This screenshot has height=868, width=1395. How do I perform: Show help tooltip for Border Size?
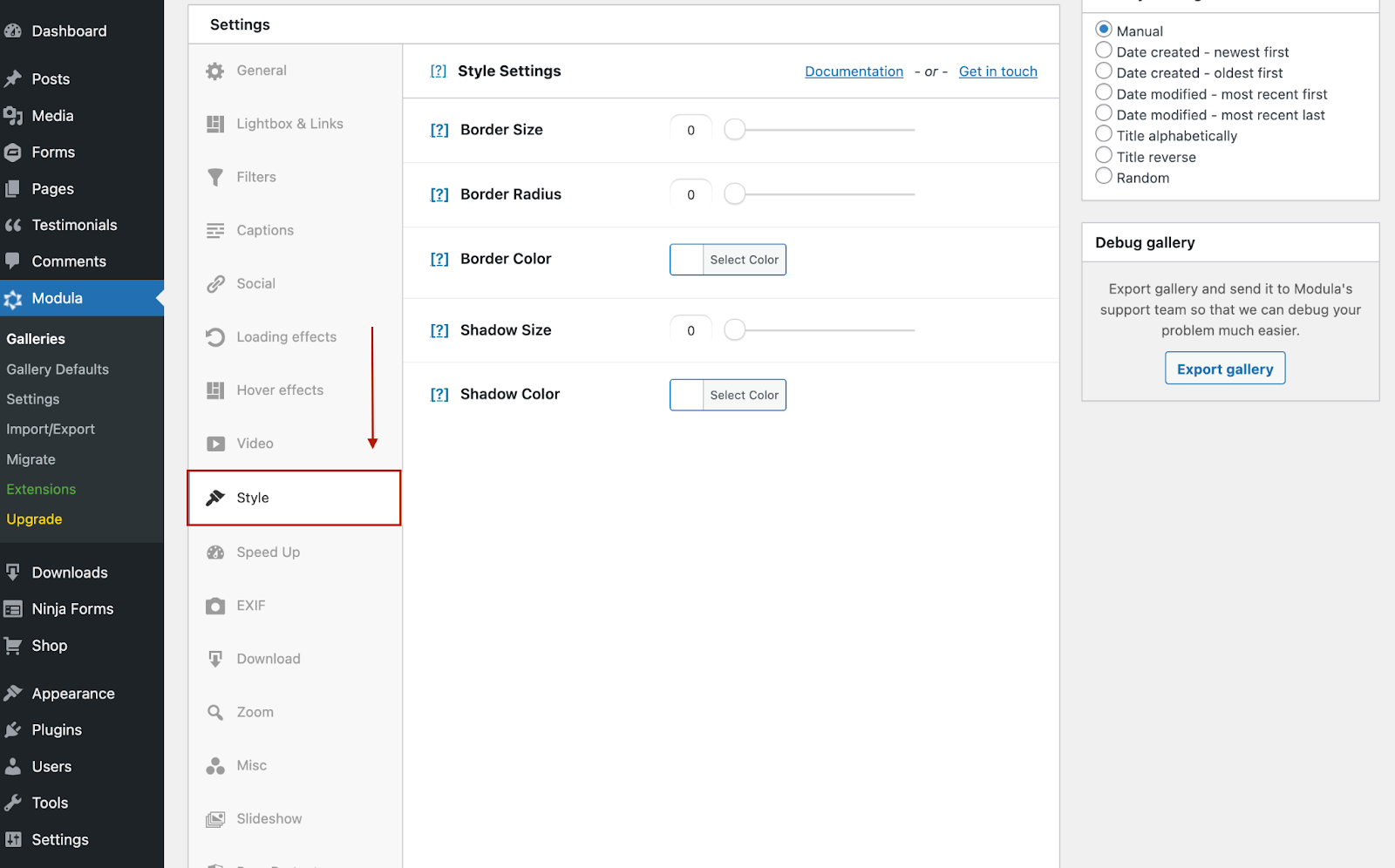pyautogui.click(x=439, y=130)
